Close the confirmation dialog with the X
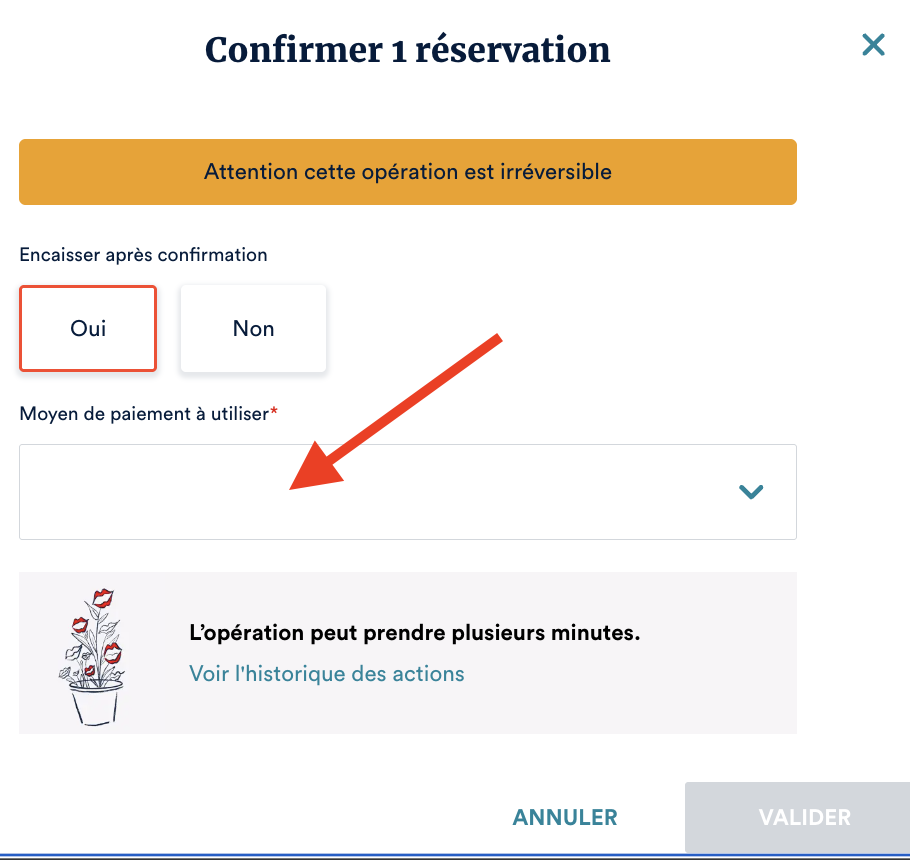 [x=873, y=45]
